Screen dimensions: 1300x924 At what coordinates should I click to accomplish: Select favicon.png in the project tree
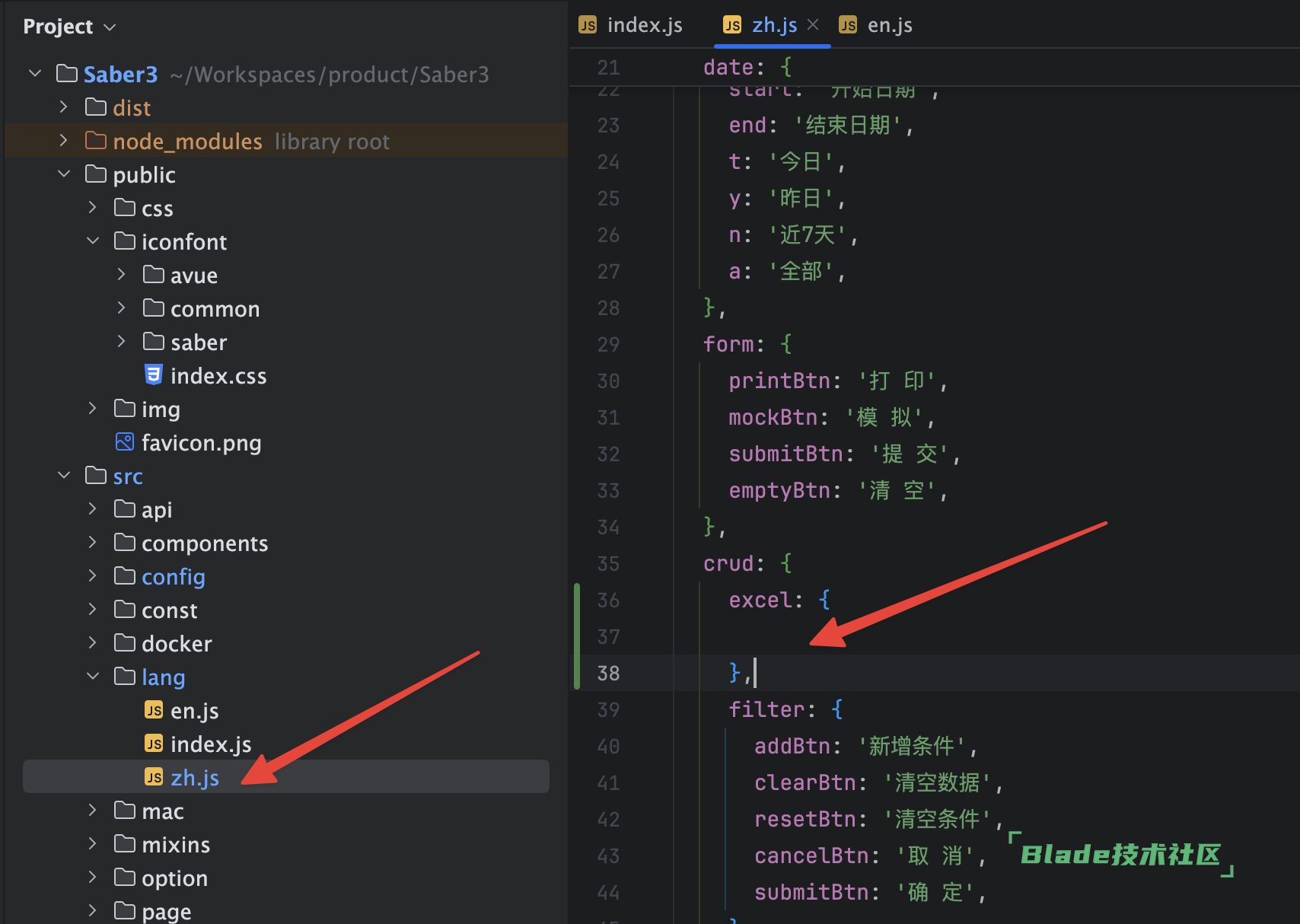click(x=202, y=442)
